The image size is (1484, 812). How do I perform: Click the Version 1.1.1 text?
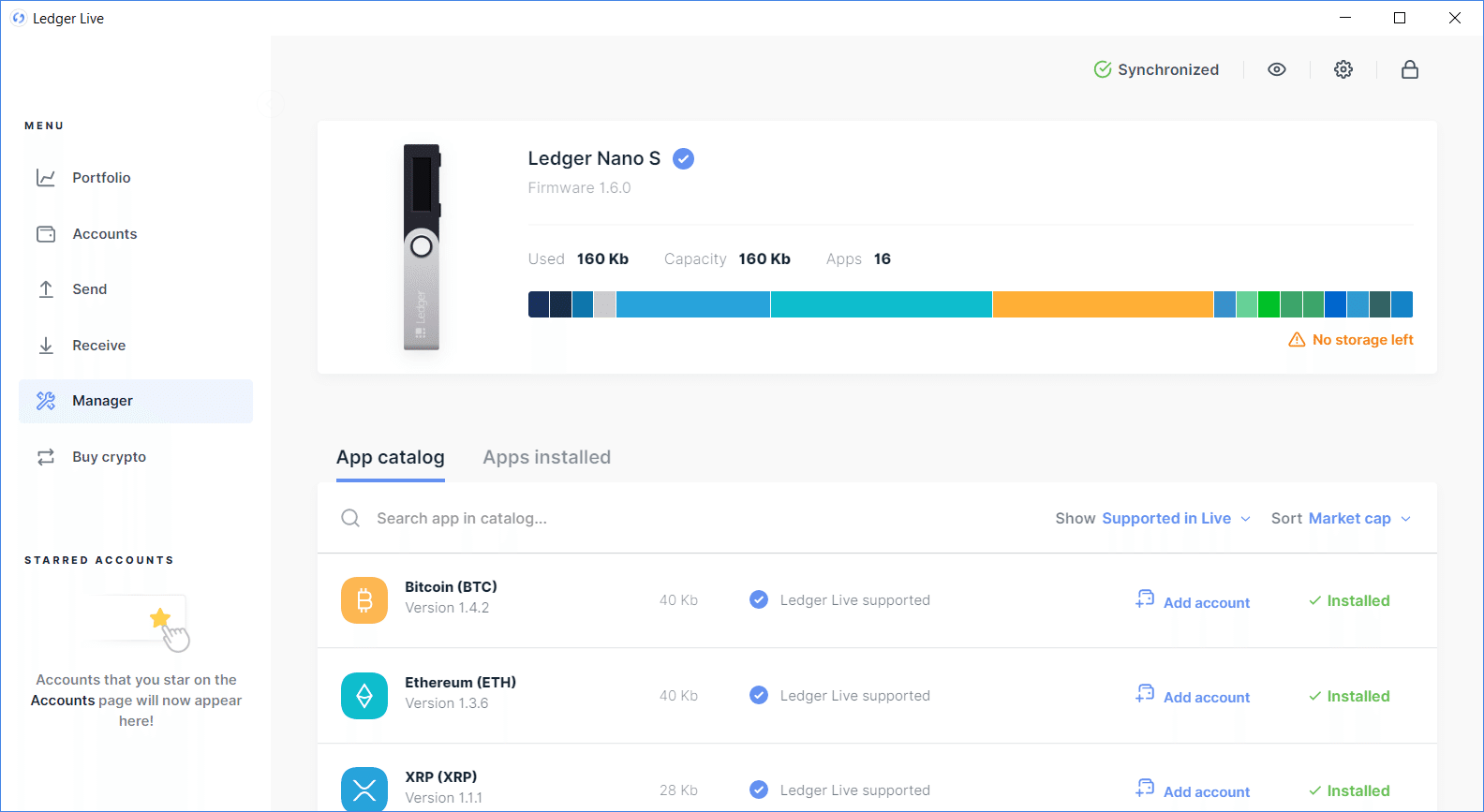tap(443, 798)
